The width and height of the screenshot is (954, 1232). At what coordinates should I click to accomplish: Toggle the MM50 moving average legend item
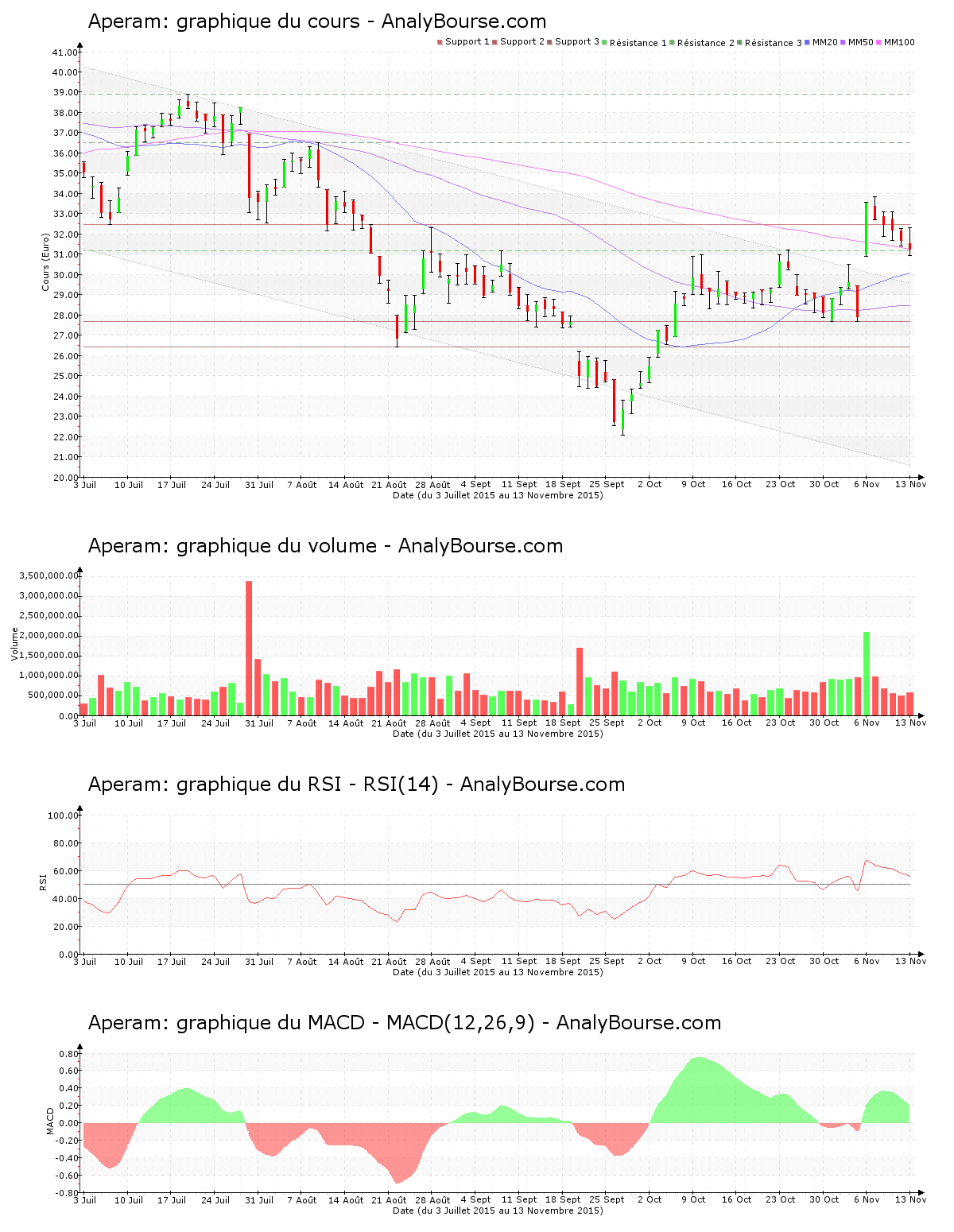click(x=860, y=42)
